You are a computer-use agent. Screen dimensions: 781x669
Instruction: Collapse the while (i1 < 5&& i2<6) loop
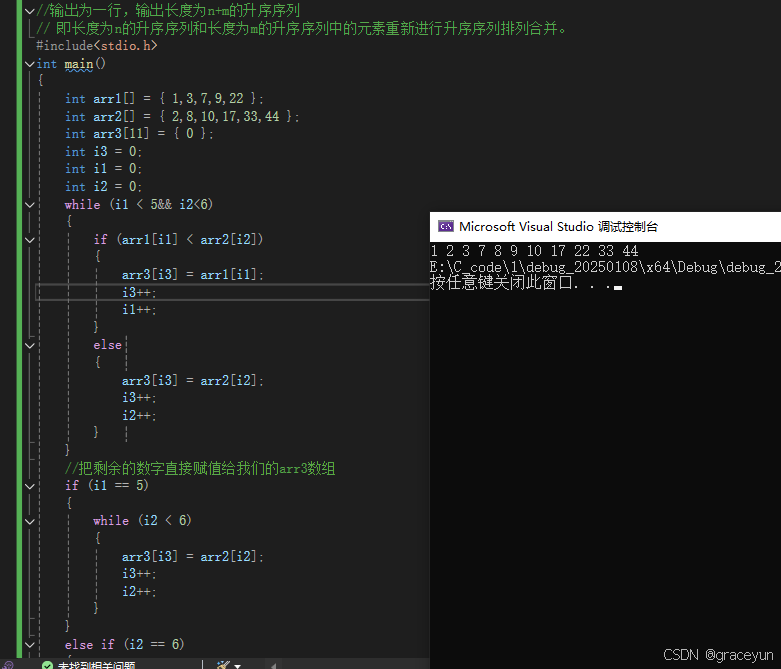29,205
